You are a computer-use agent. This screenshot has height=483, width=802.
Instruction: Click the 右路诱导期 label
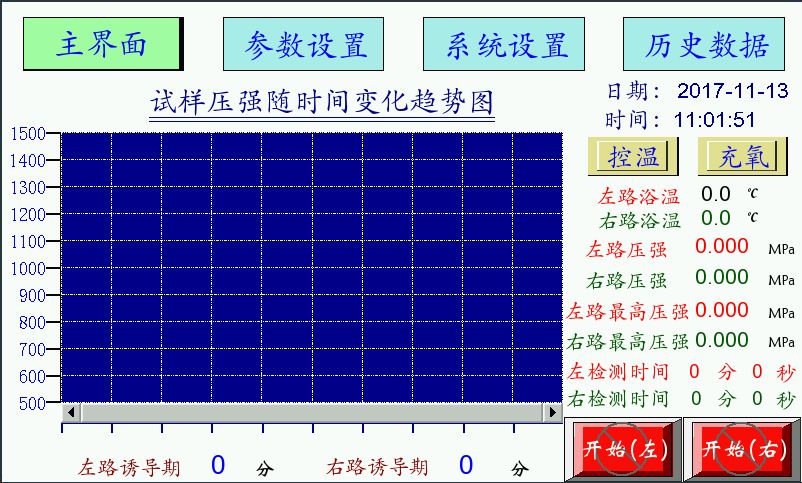[377, 467]
